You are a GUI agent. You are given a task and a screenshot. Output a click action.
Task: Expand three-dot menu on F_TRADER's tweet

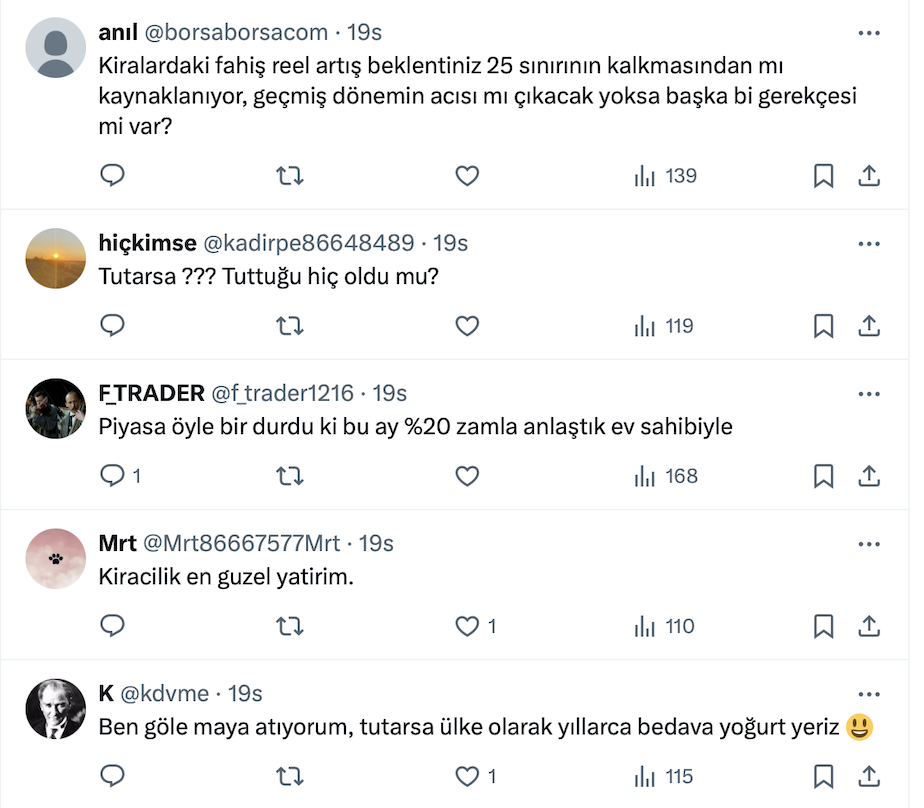(x=869, y=393)
